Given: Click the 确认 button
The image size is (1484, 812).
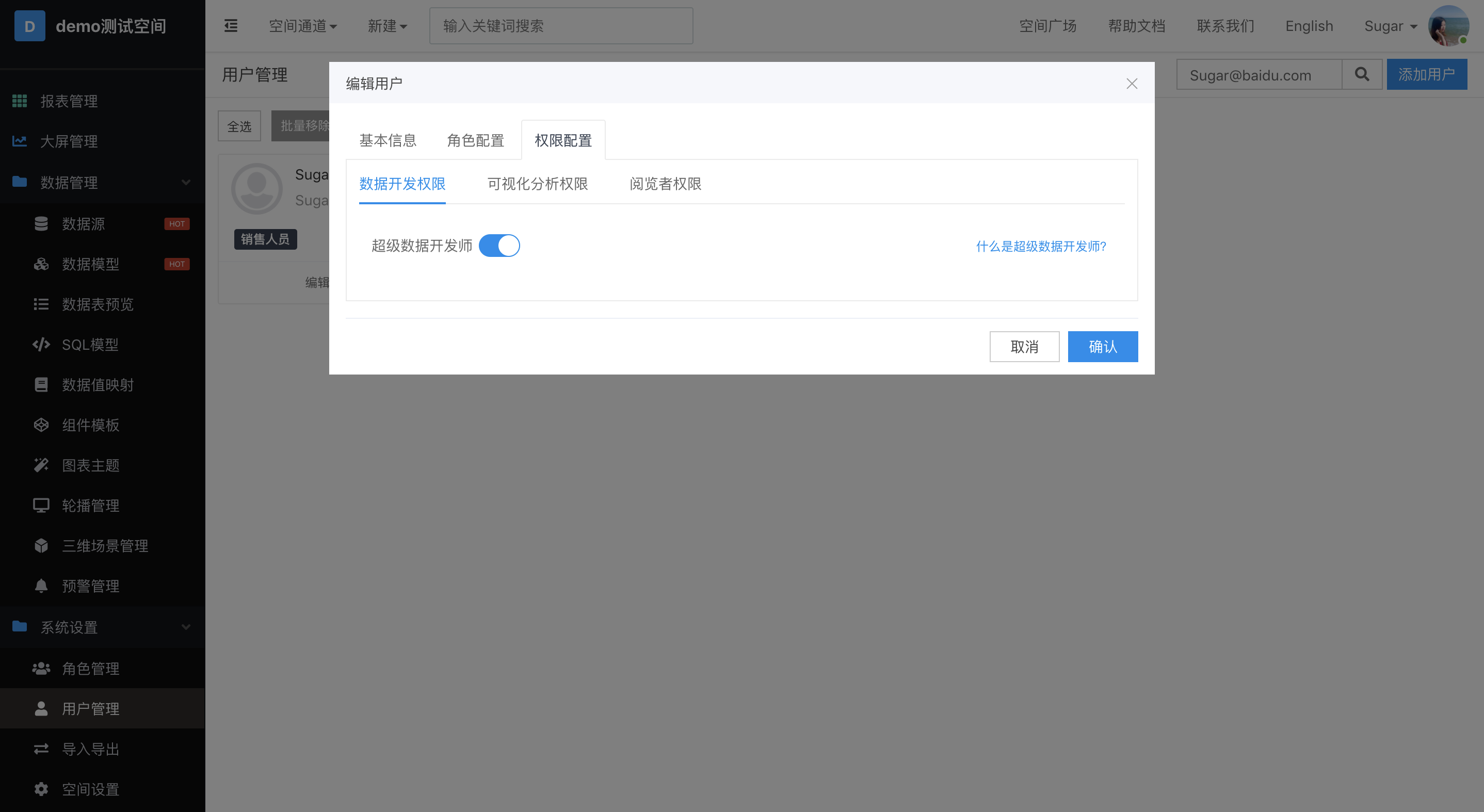Looking at the screenshot, I should tap(1102, 347).
